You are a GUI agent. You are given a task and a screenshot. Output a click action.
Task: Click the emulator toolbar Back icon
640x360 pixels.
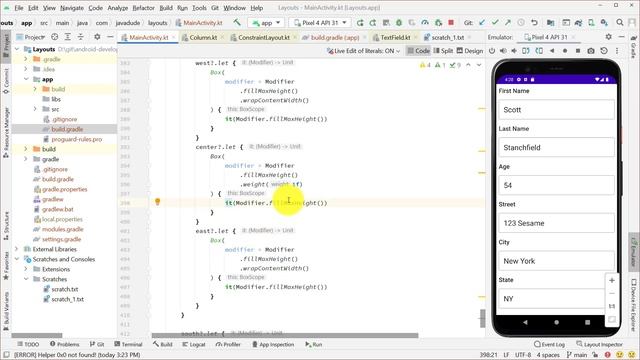(x=552, y=51)
